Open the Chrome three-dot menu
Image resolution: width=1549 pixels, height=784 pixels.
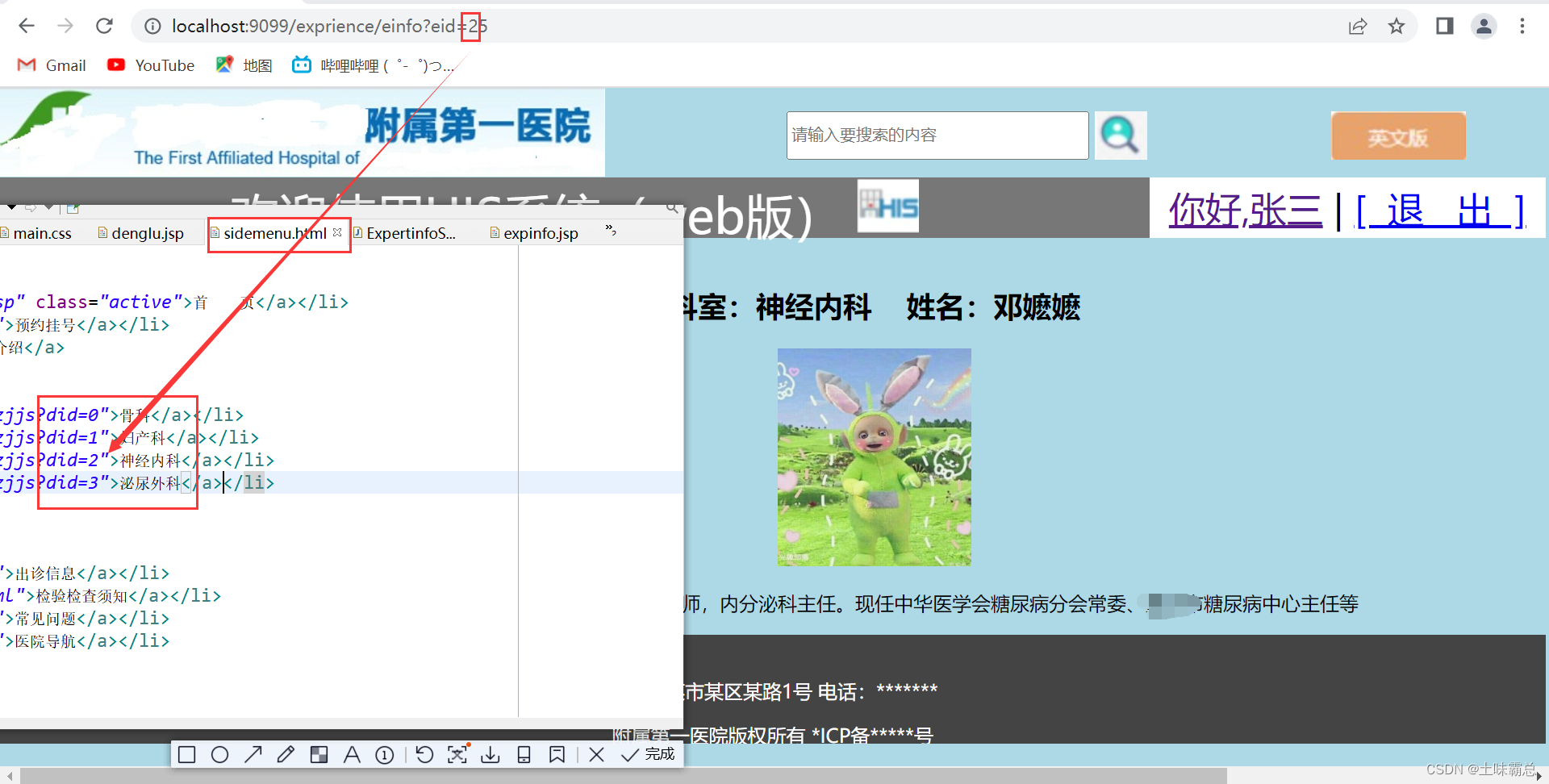pyautogui.click(x=1522, y=27)
